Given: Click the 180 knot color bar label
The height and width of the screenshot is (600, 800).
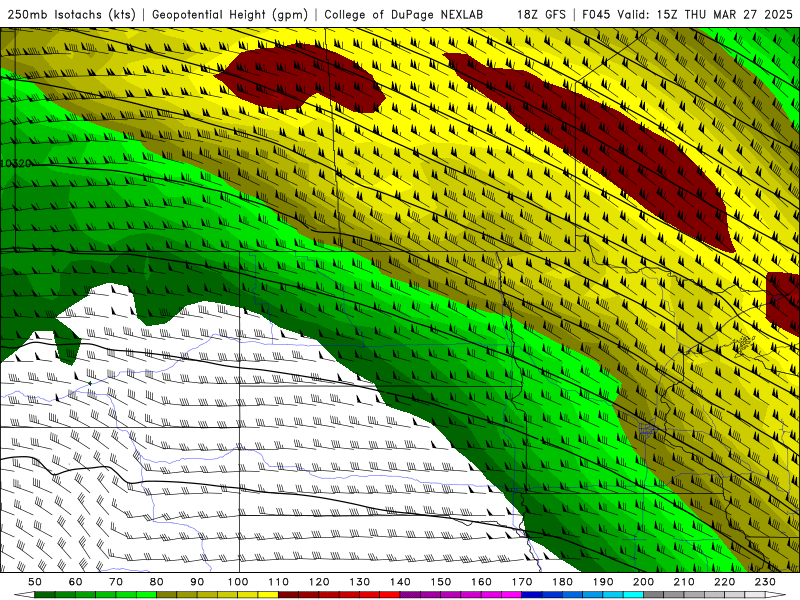Looking at the screenshot, I should [562, 582].
